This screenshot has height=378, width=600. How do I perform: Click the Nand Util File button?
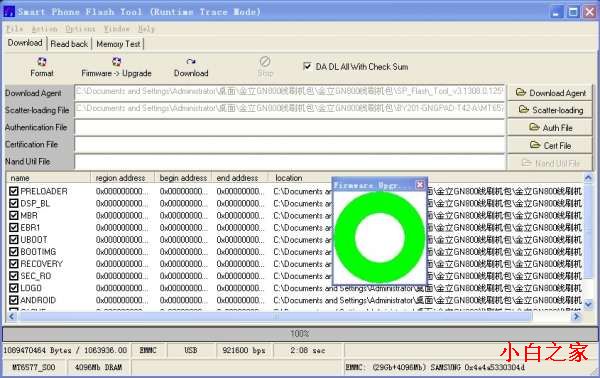550,163
